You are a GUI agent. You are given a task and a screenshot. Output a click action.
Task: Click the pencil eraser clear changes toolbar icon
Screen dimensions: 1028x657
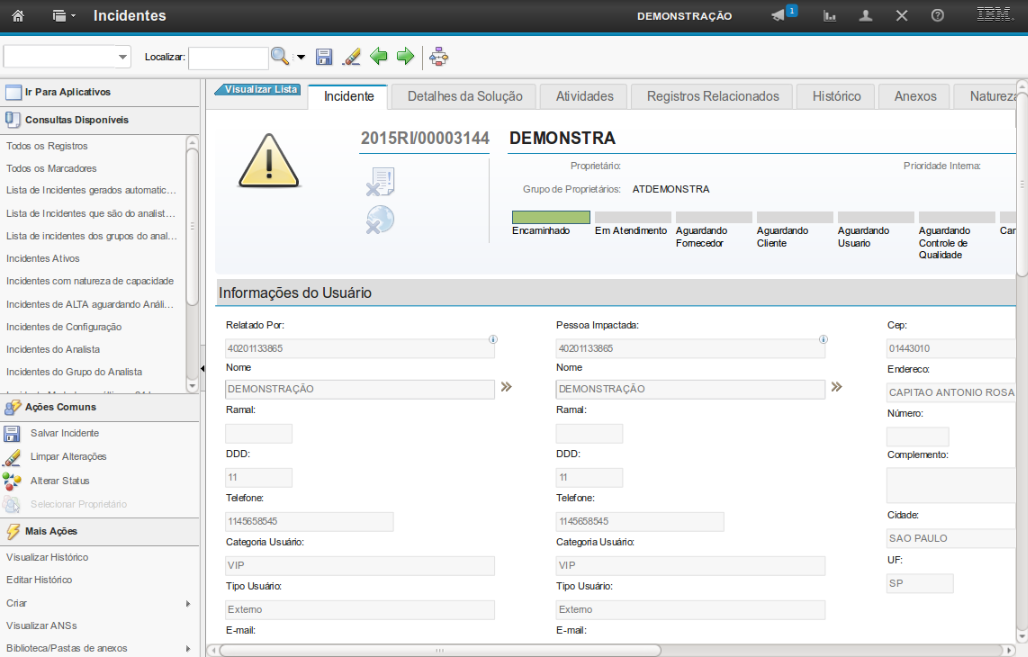pyautogui.click(x=351, y=57)
